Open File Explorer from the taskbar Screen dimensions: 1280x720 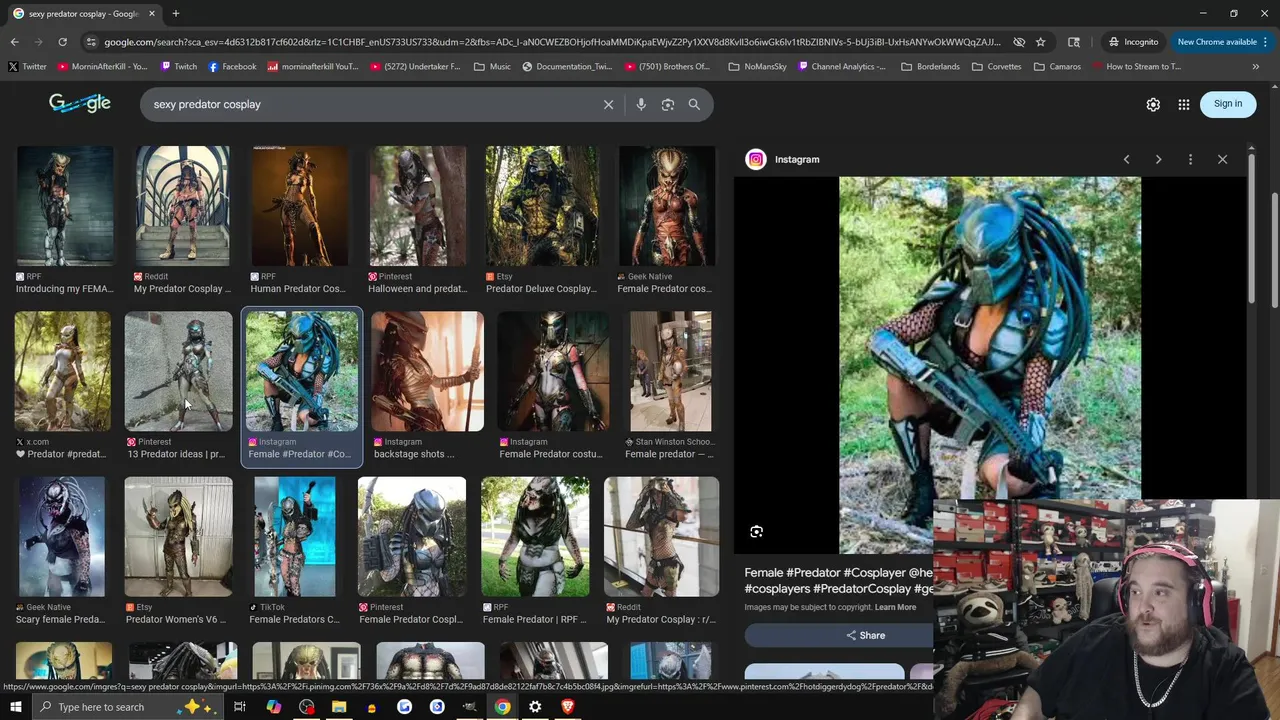tap(339, 707)
